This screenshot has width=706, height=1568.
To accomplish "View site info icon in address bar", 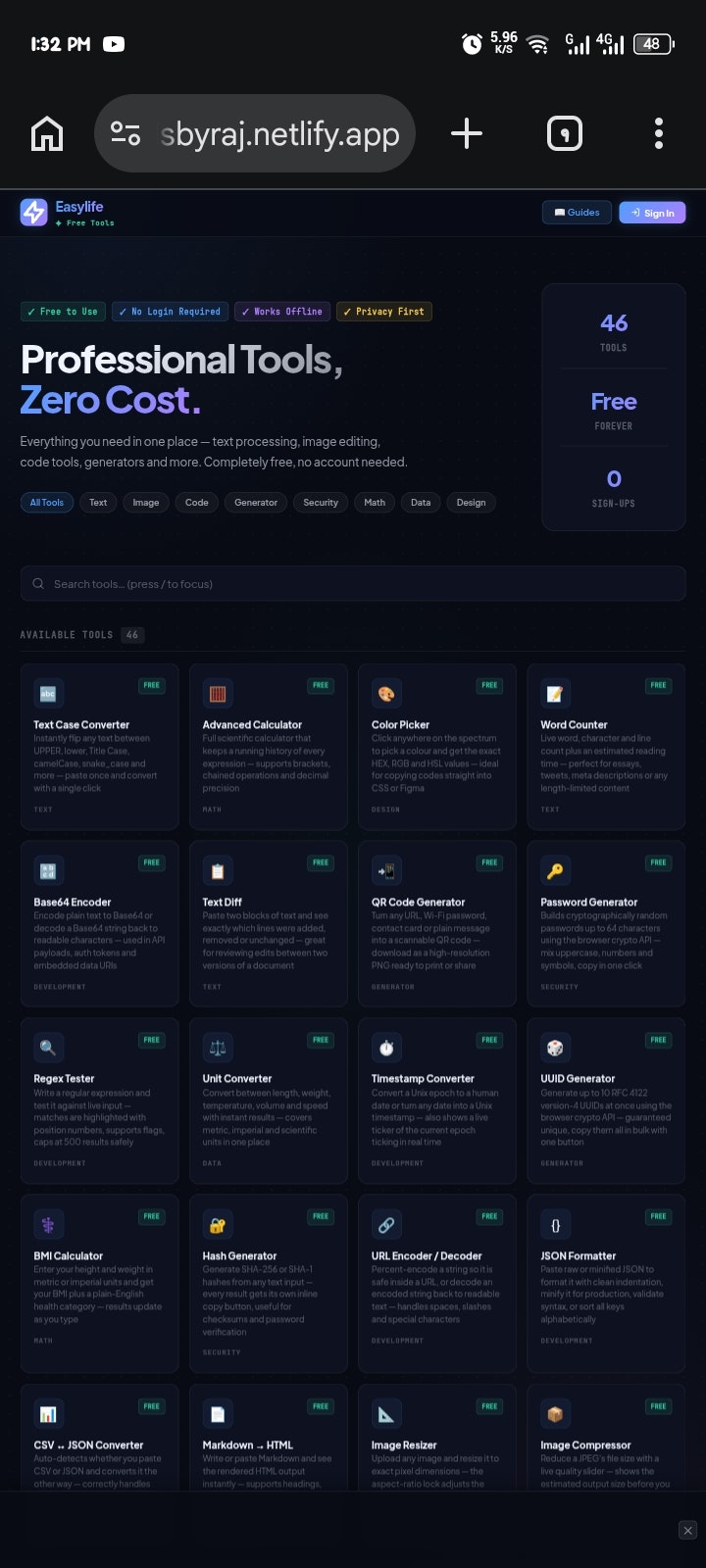I will pyautogui.click(x=126, y=133).
